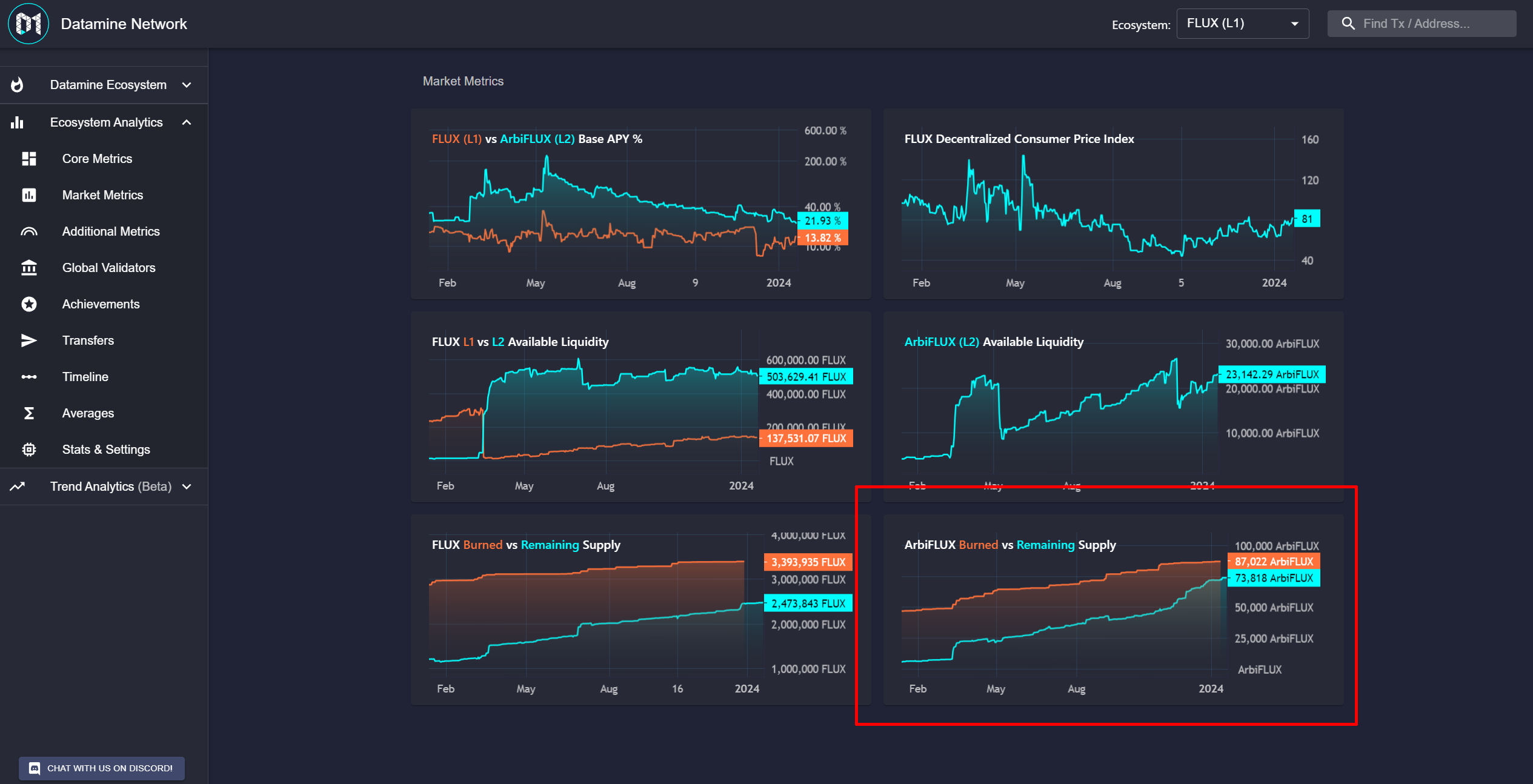Image resolution: width=1533 pixels, height=784 pixels.
Task: Navigate to Transfers
Action: coord(104,341)
